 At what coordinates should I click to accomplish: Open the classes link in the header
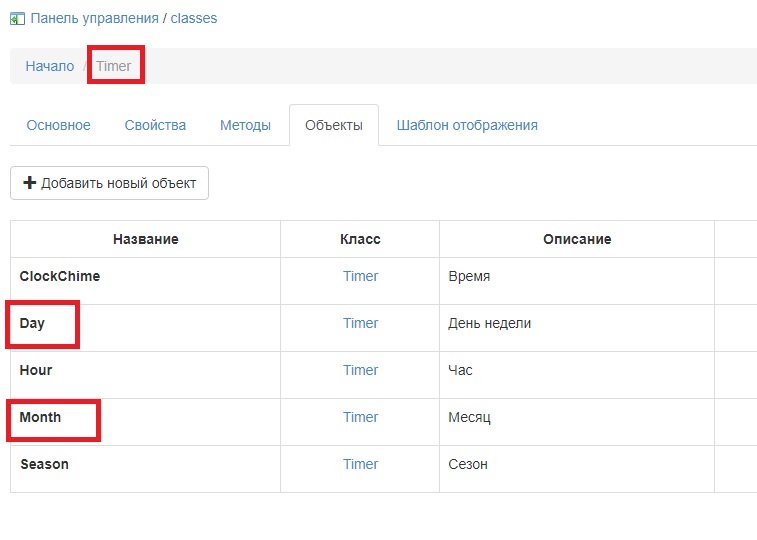(194, 18)
